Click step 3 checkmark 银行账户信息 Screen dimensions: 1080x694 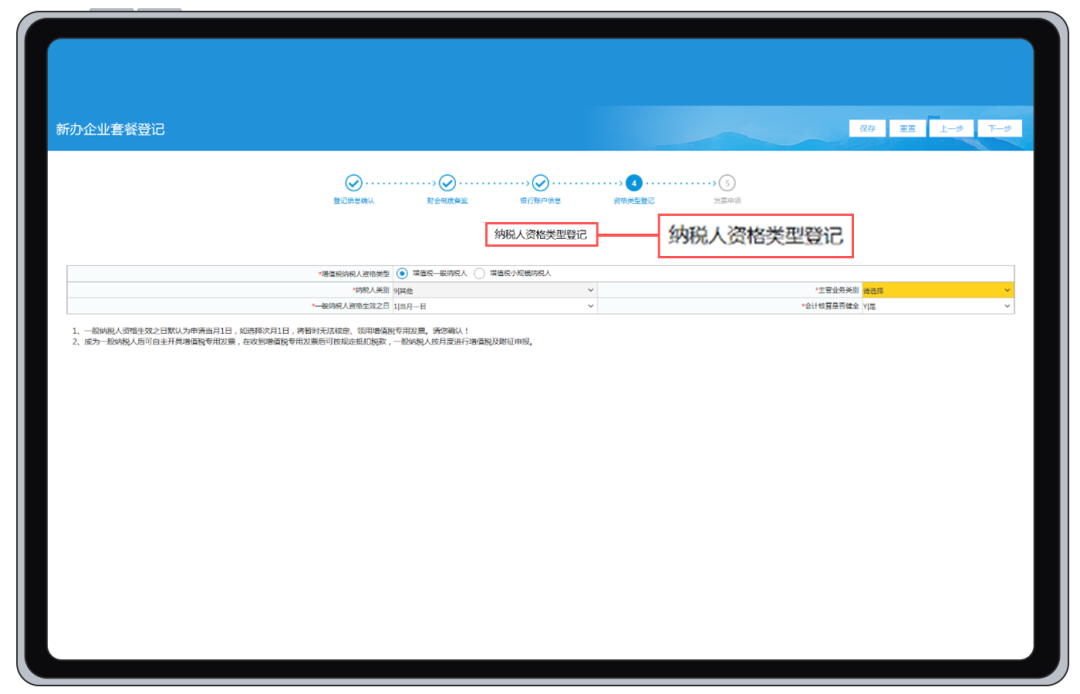541,183
